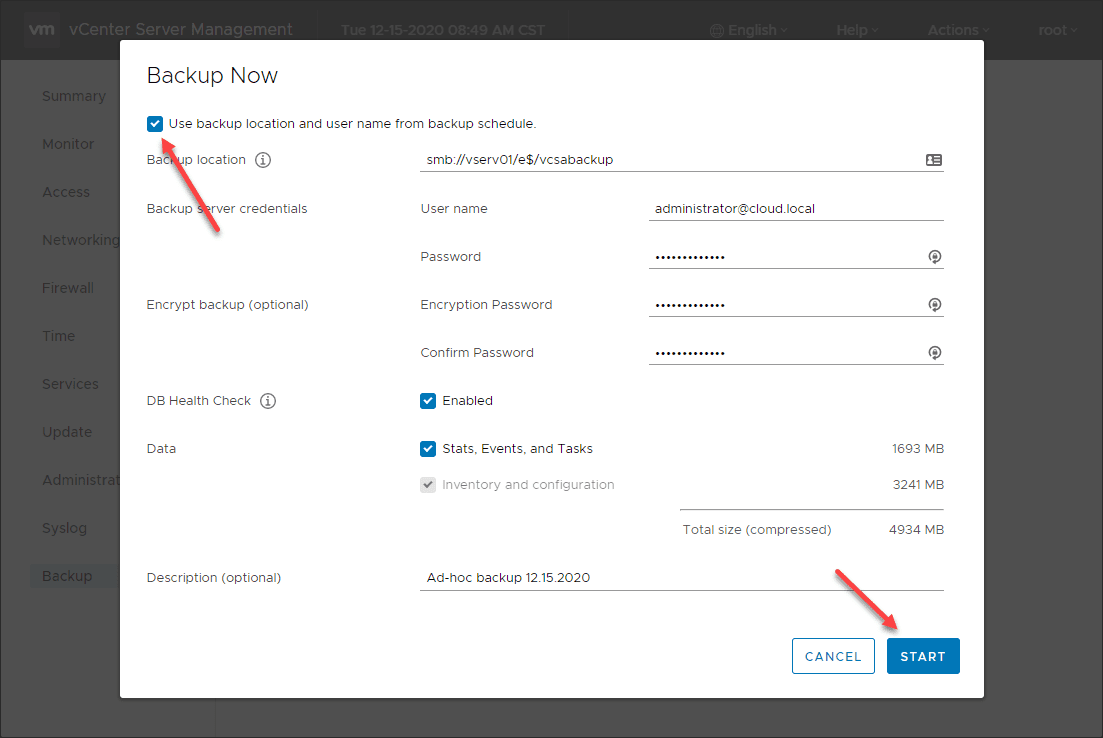Click the DB Health Check info icon
This screenshot has height=738, width=1103.
click(x=267, y=400)
